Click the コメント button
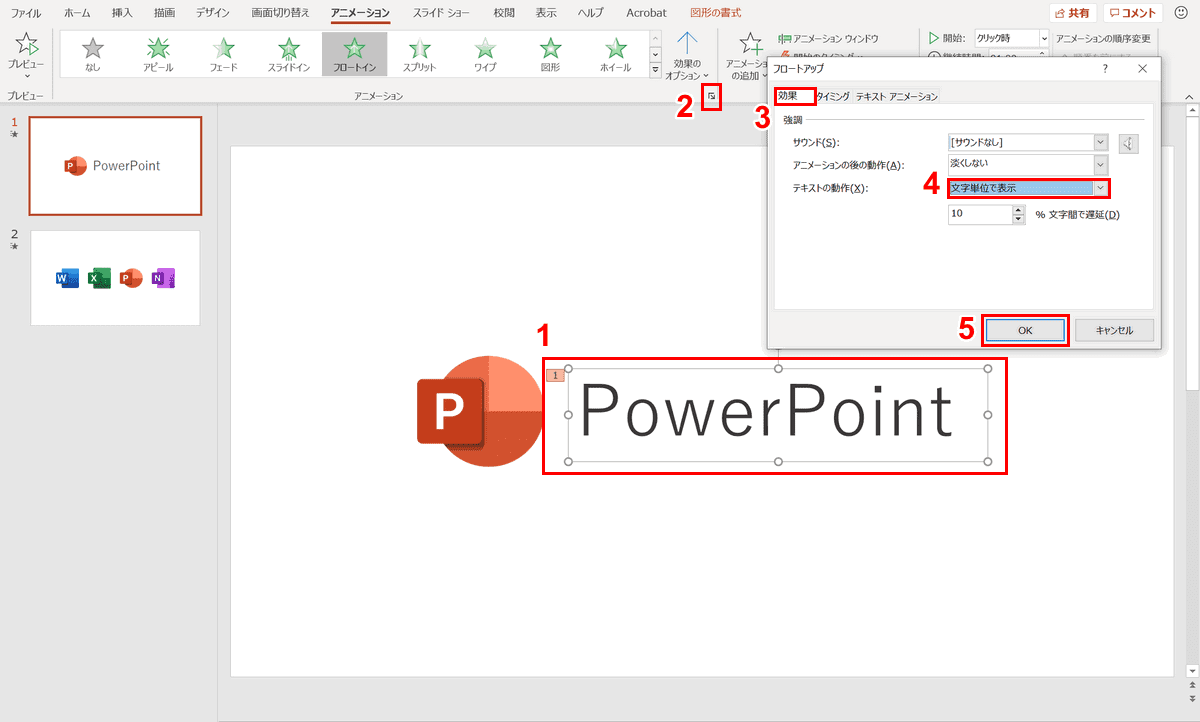Screen dimensions: 1200x722 coord(1133,14)
